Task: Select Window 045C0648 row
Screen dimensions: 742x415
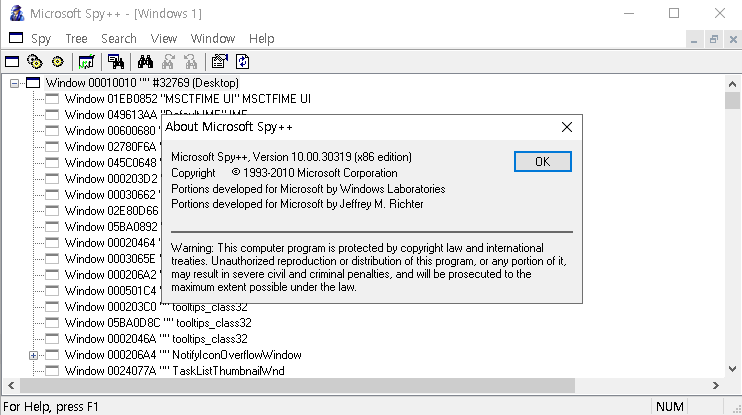Action: (x=112, y=163)
